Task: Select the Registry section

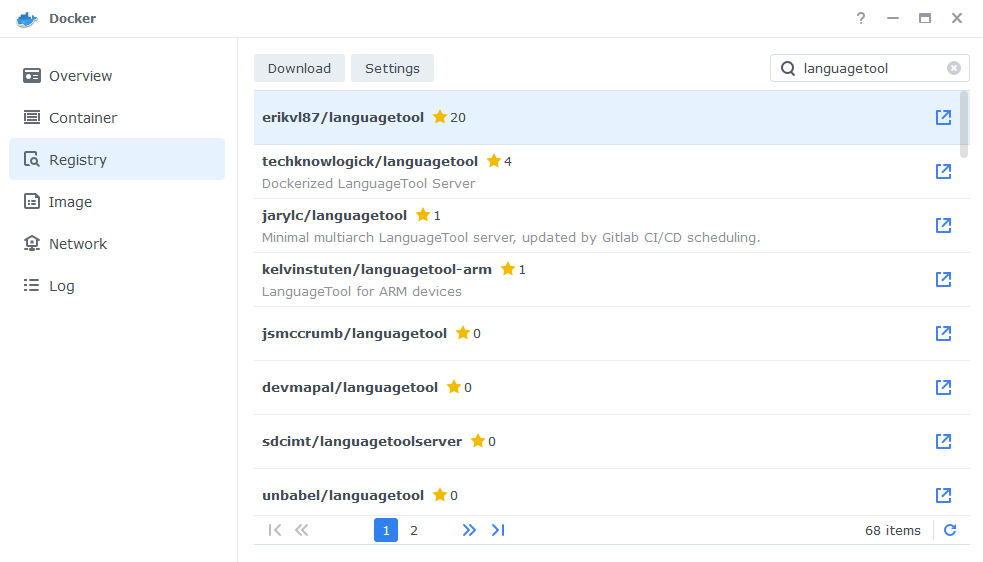Action: (x=117, y=159)
